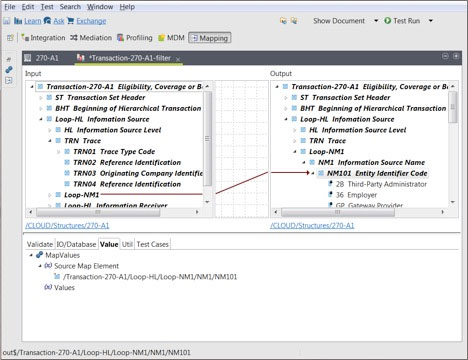Open the Edit menu
This screenshot has height=360, width=468.
[28, 7]
